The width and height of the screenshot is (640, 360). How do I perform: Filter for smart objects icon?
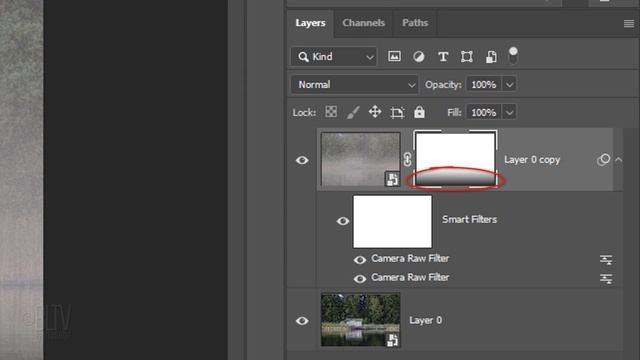491,56
